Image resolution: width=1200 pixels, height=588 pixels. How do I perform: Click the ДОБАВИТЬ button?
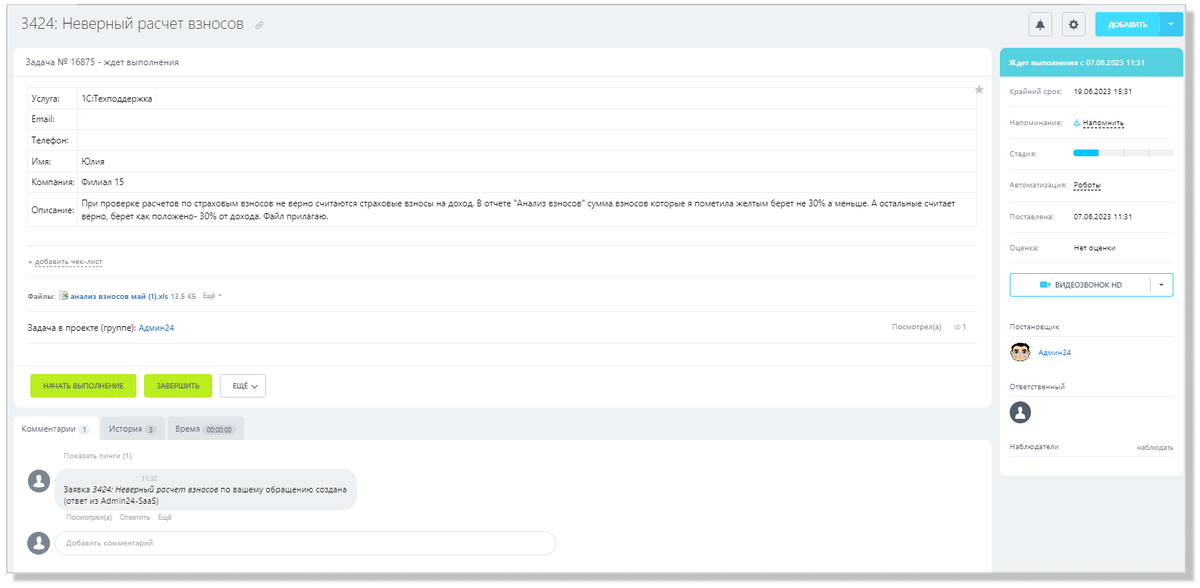point(1128,24)
